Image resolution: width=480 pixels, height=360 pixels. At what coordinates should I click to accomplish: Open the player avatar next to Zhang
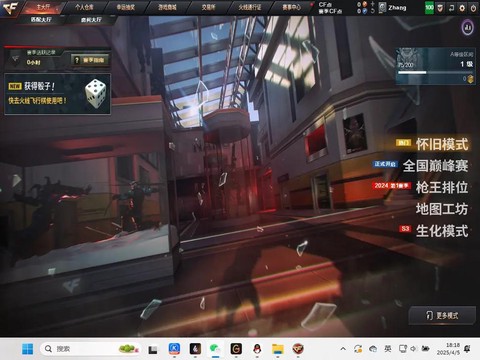pos(382,7)
